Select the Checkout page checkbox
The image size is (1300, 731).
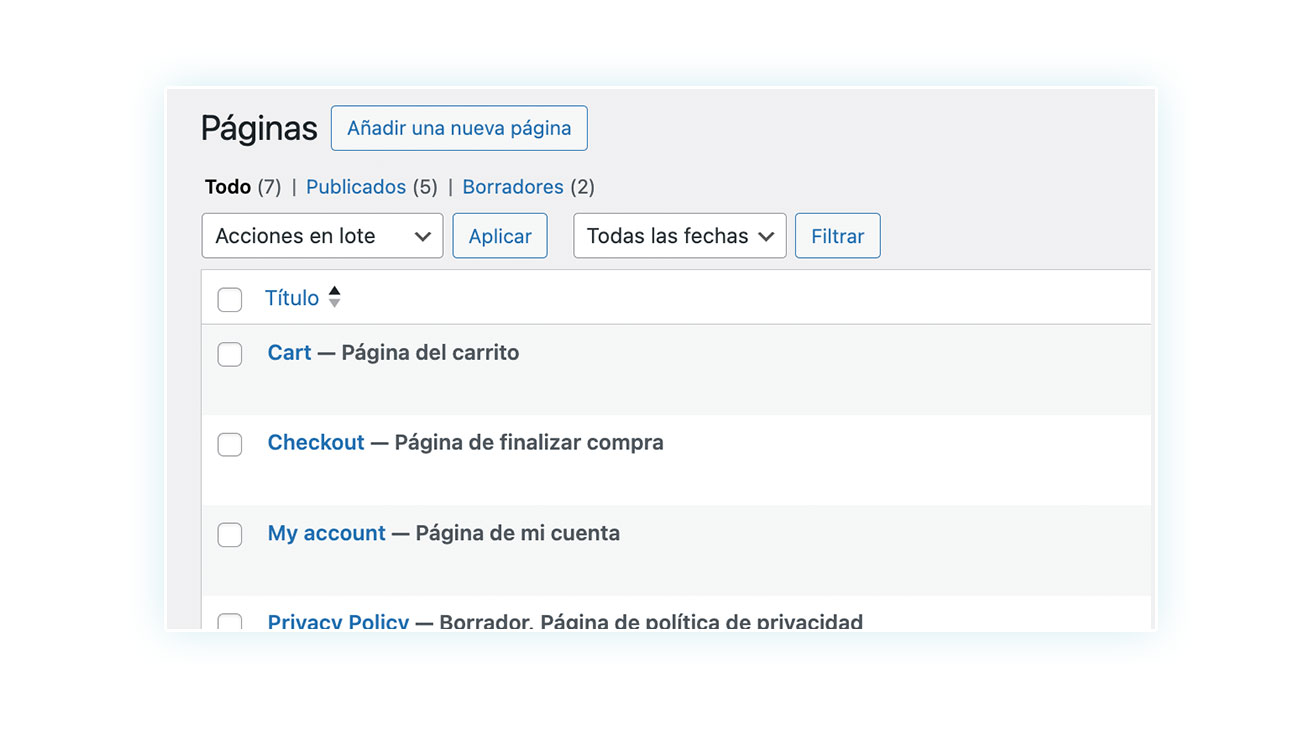pos(230,444)
